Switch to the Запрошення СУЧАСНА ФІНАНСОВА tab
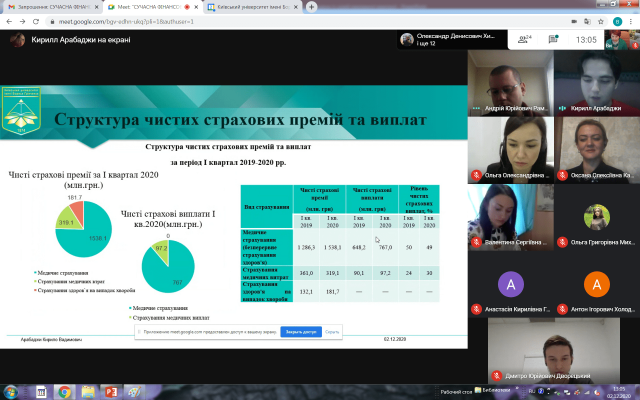The width and height of the screenshot is (640, 400). (x=50, y=6)
